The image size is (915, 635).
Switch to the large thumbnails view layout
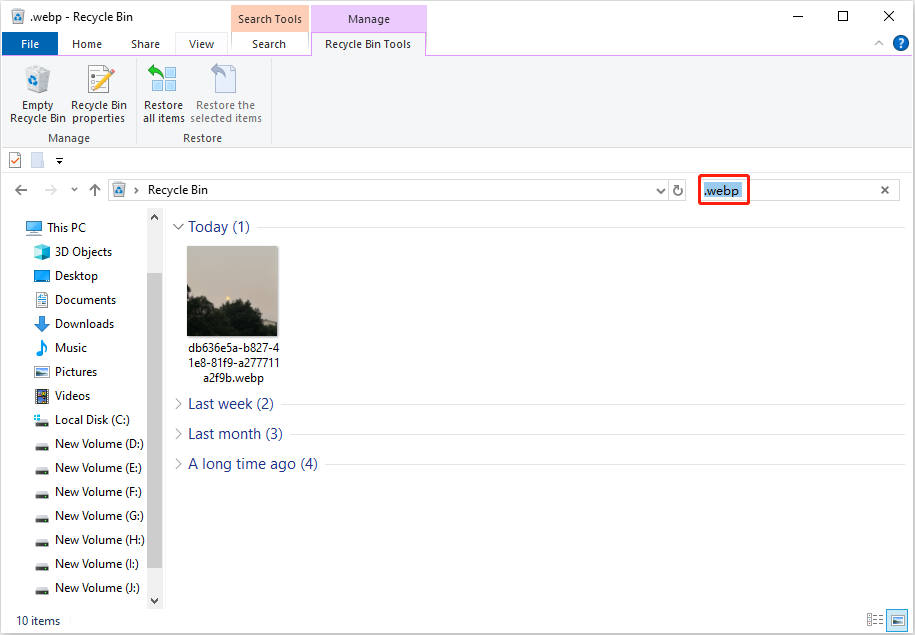[x=896, y=620]
